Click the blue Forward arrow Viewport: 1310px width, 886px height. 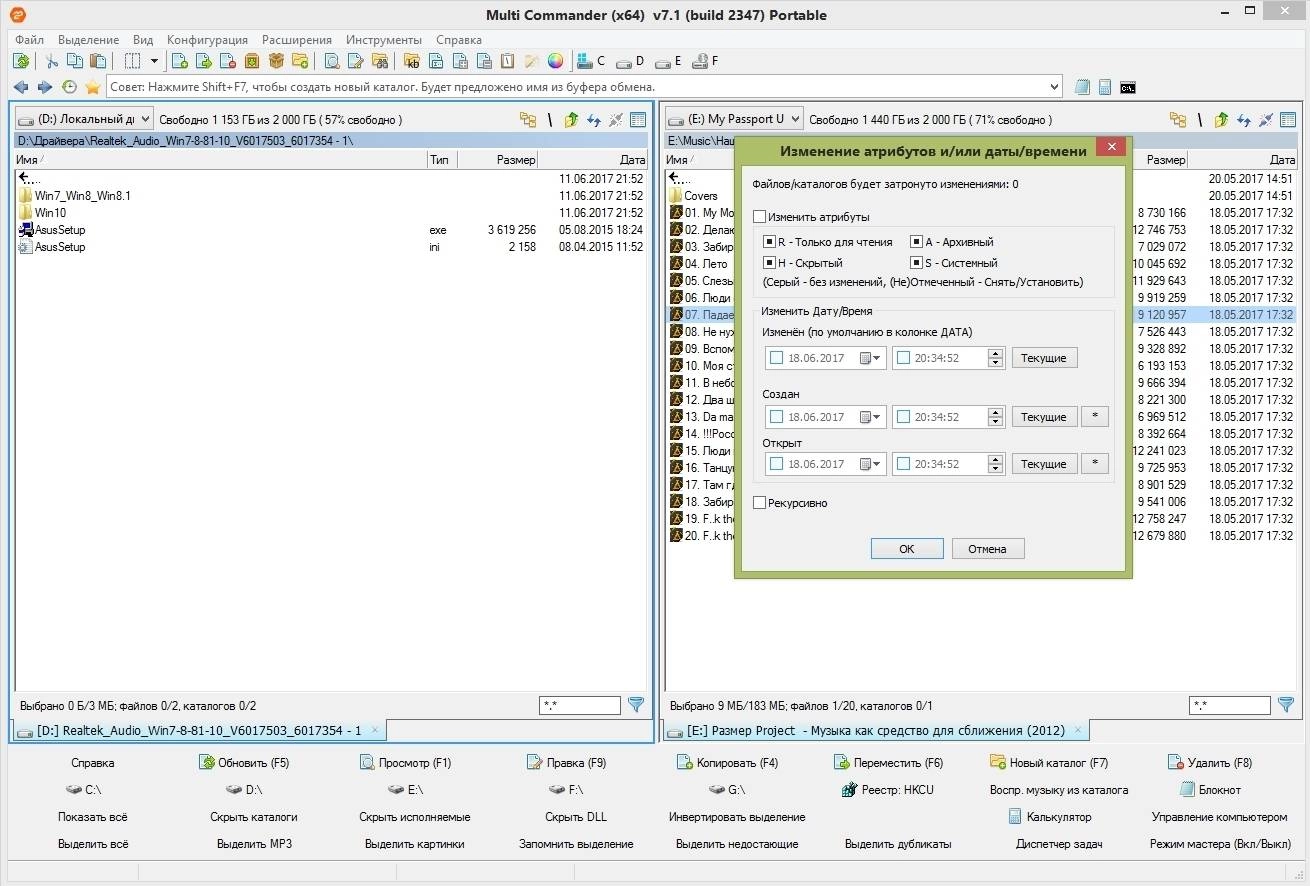[45, 87]
